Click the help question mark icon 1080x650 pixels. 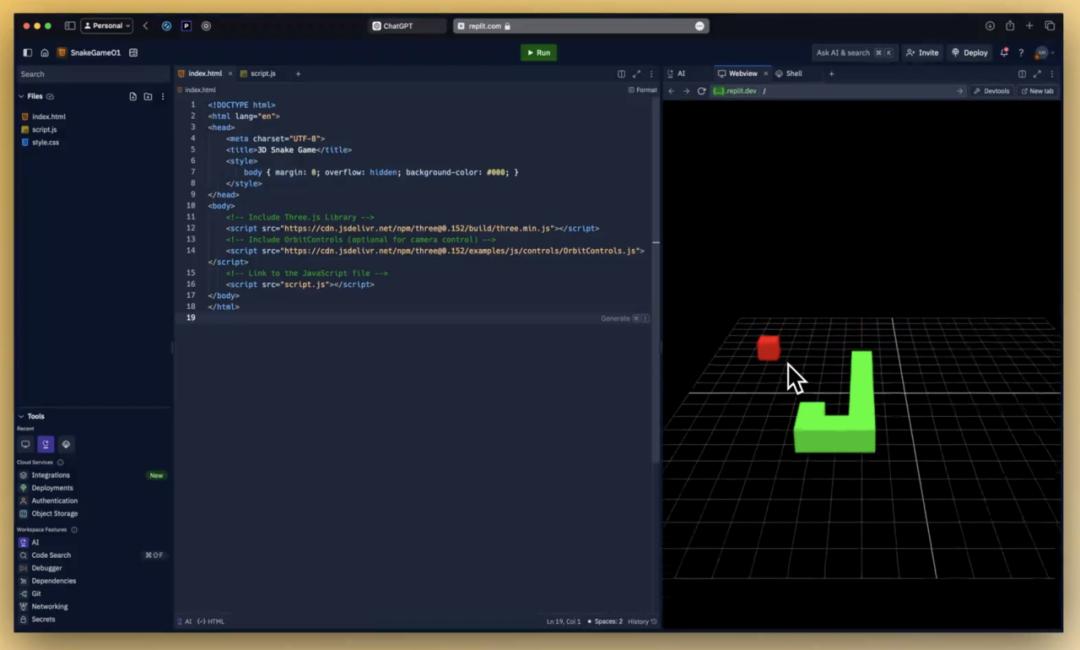1021,53
